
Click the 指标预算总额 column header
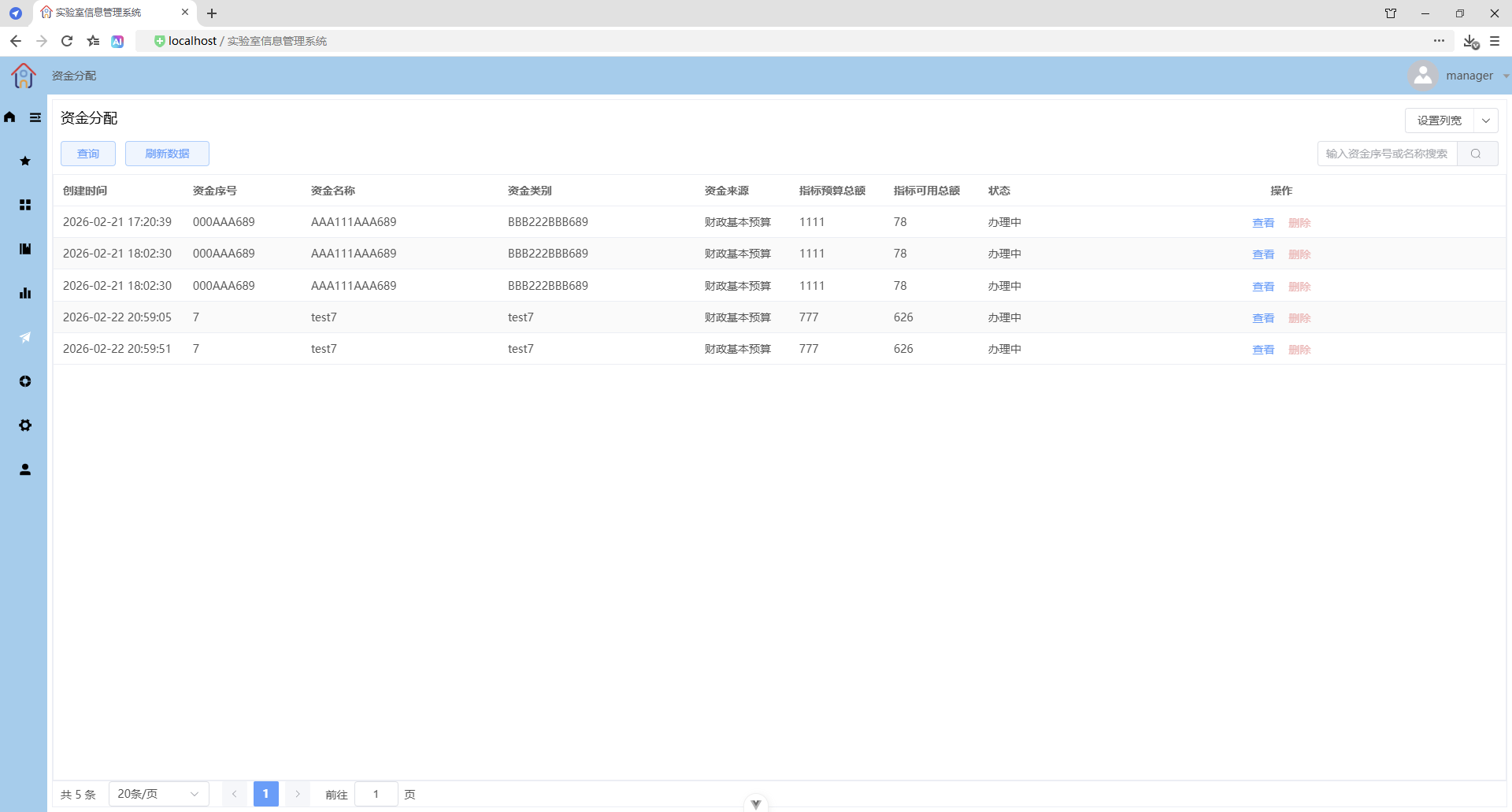coord(832,191)
